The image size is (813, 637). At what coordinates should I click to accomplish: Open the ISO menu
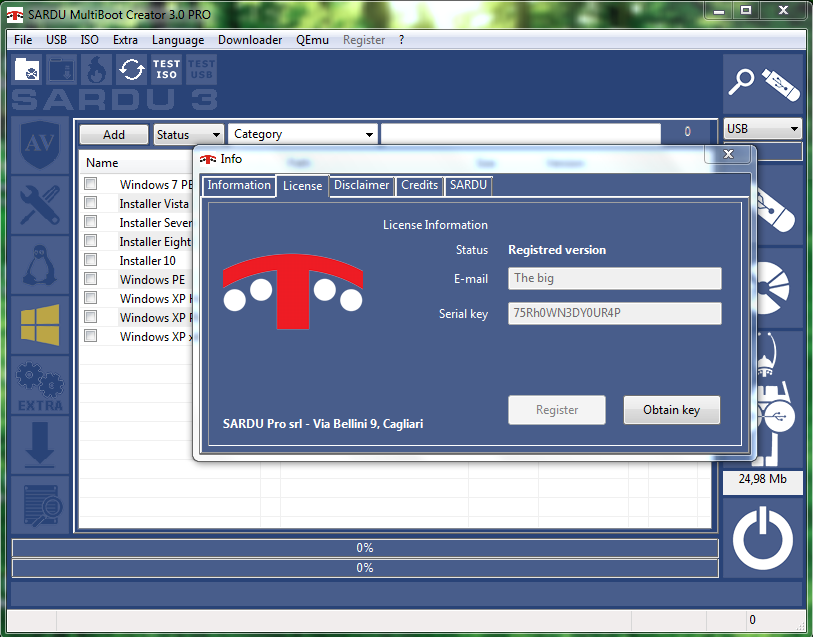tap(90, 40)
